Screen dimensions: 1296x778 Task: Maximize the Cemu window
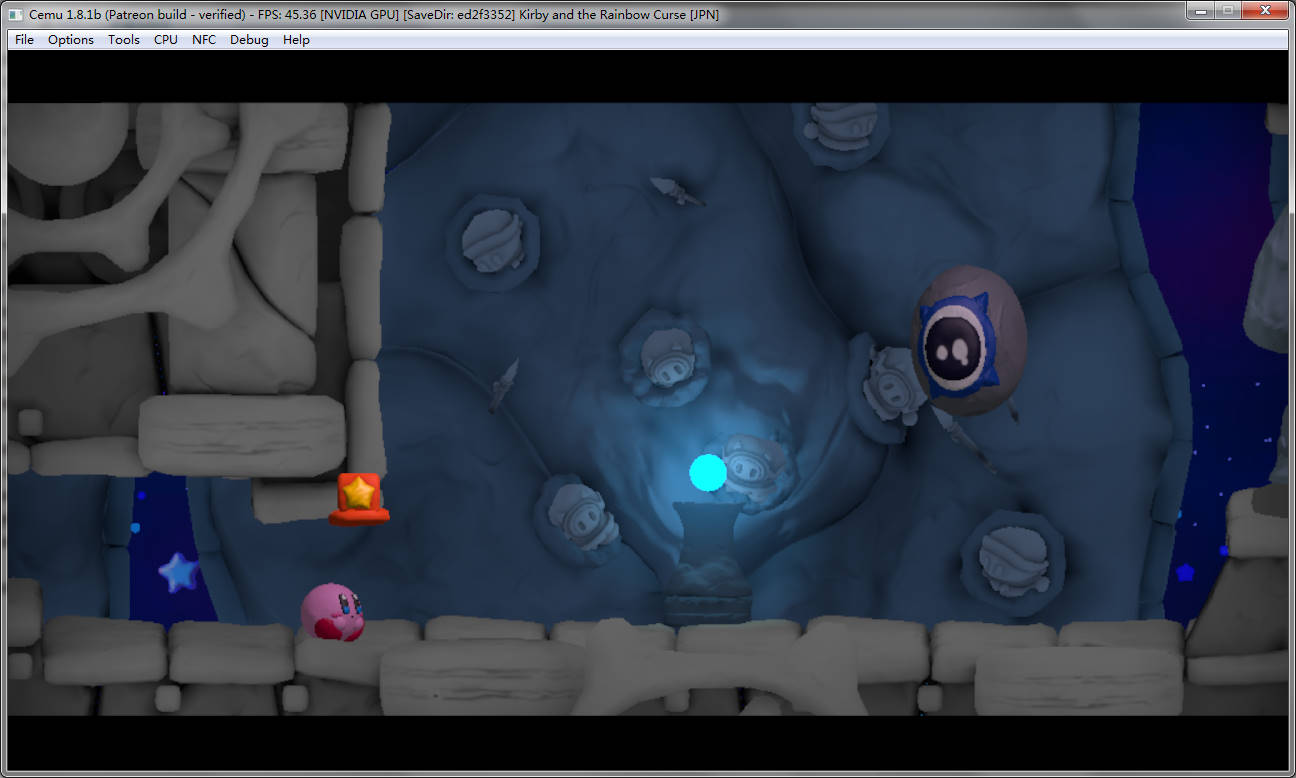1228,10
